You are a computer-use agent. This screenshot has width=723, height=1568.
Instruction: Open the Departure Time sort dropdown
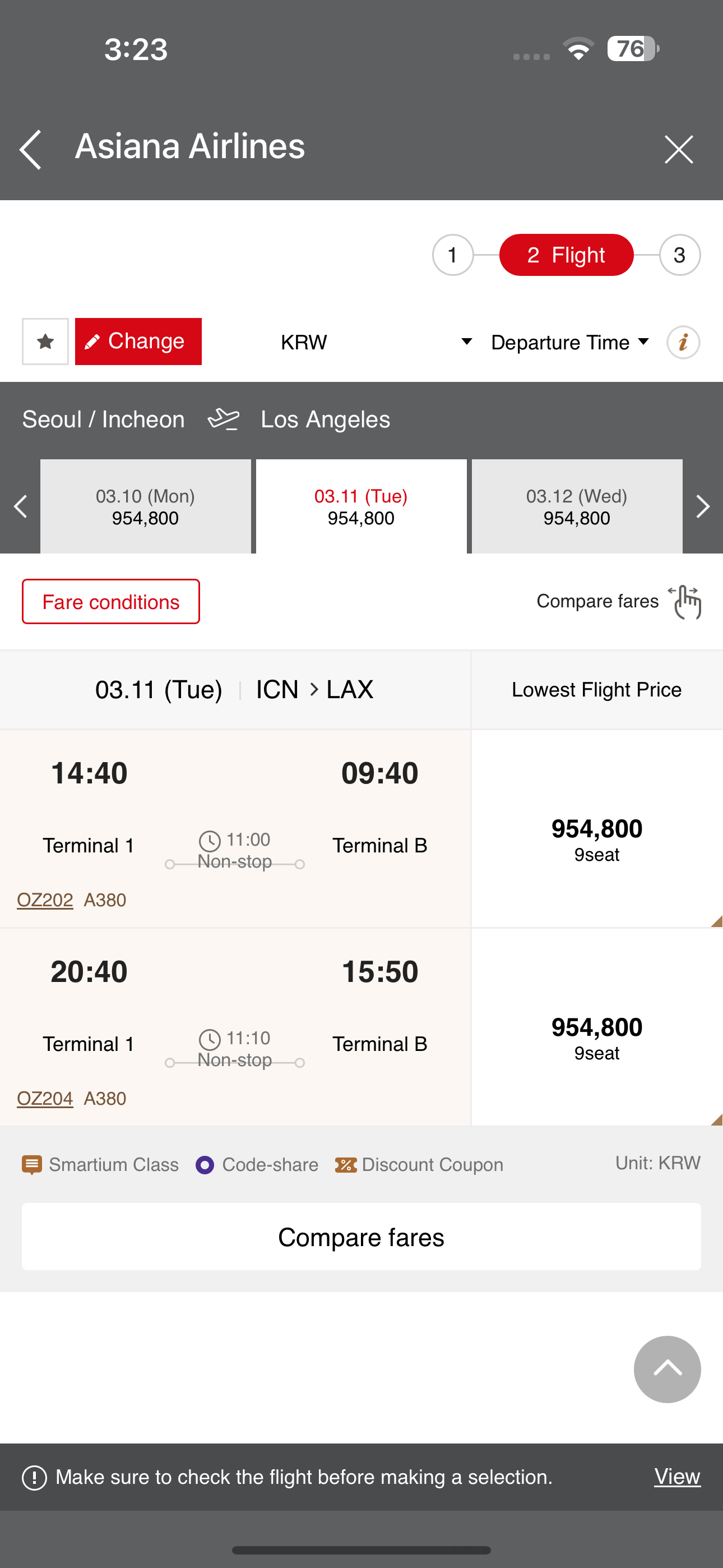click(569, 342)
